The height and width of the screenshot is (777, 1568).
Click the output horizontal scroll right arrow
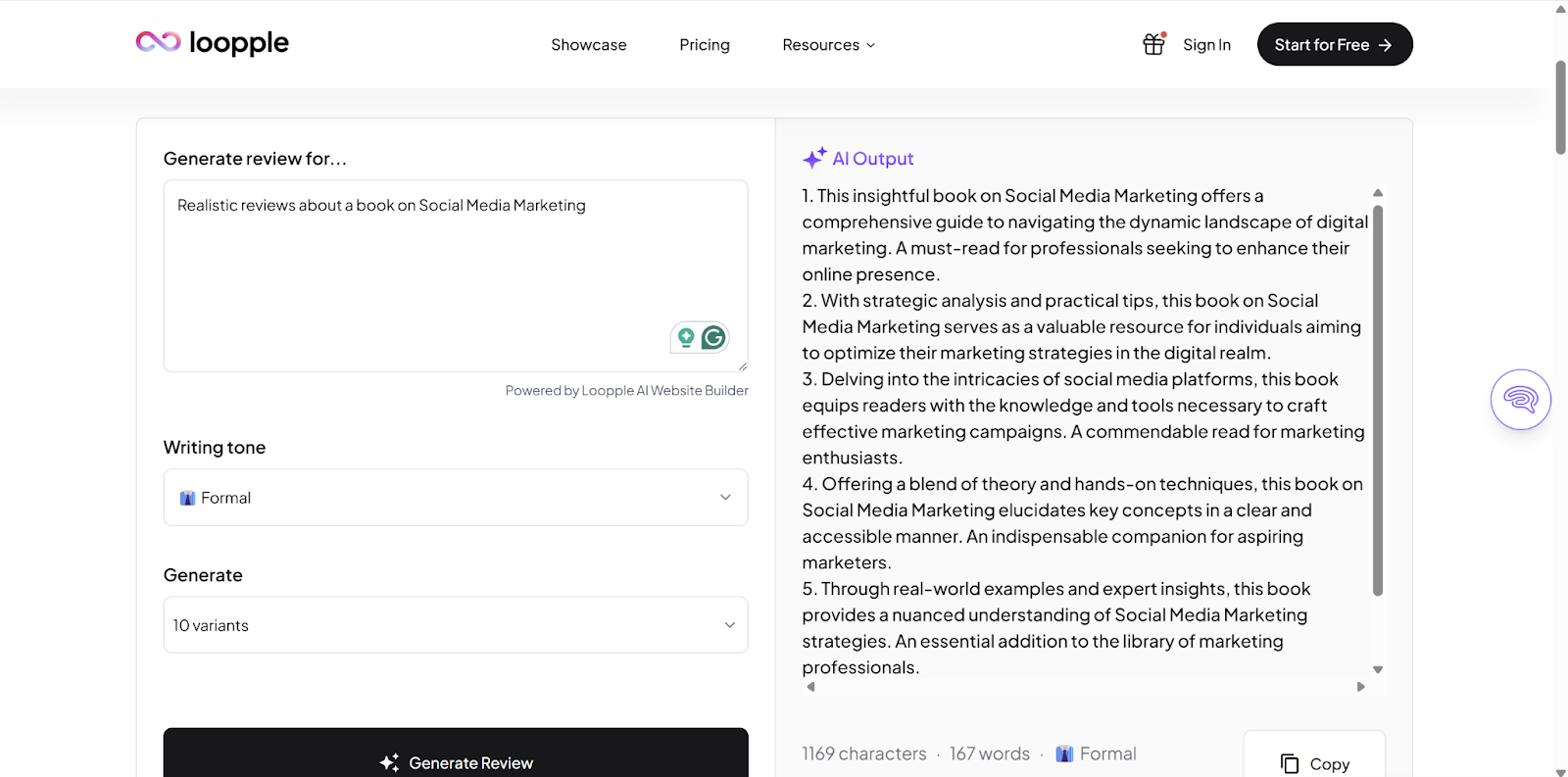tap(1360, 687)
